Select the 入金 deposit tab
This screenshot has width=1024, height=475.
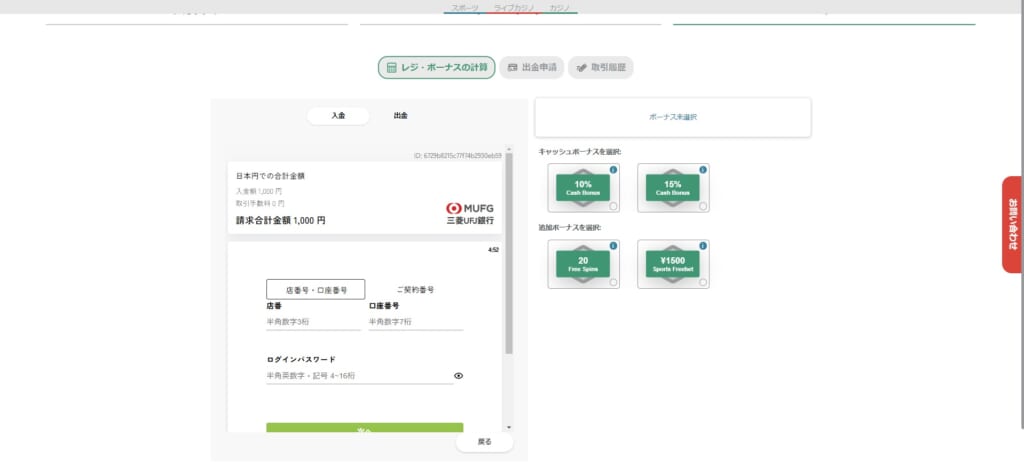pyautogui.click(x=338, y=116)
